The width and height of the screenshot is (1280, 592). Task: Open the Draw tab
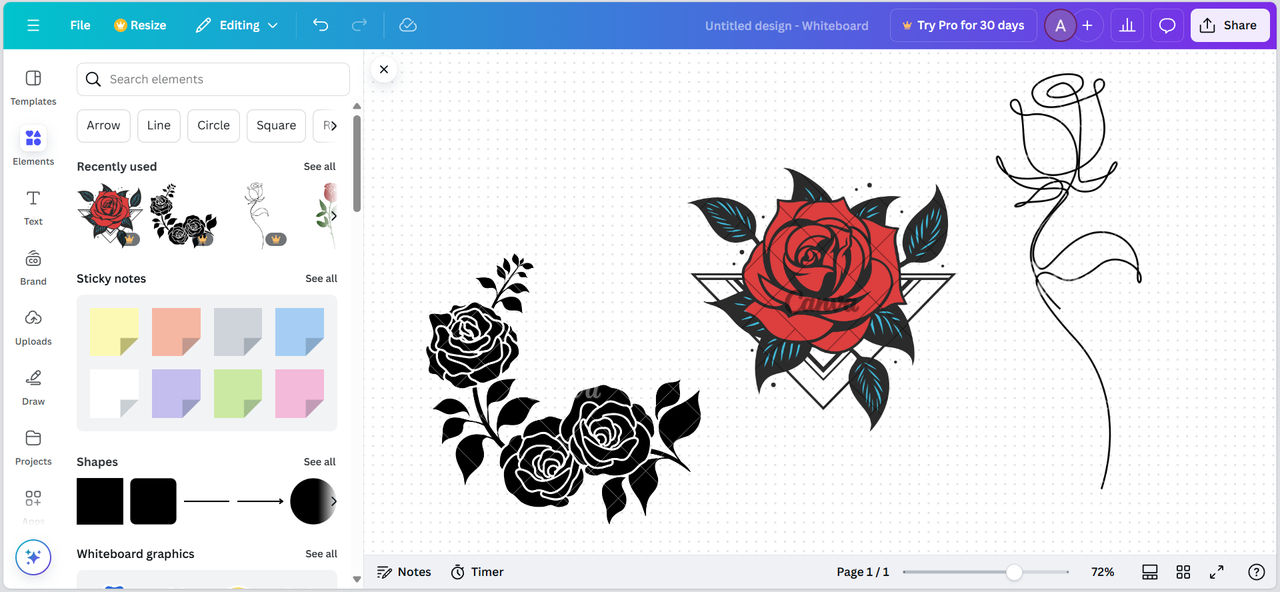coord(33,387)
